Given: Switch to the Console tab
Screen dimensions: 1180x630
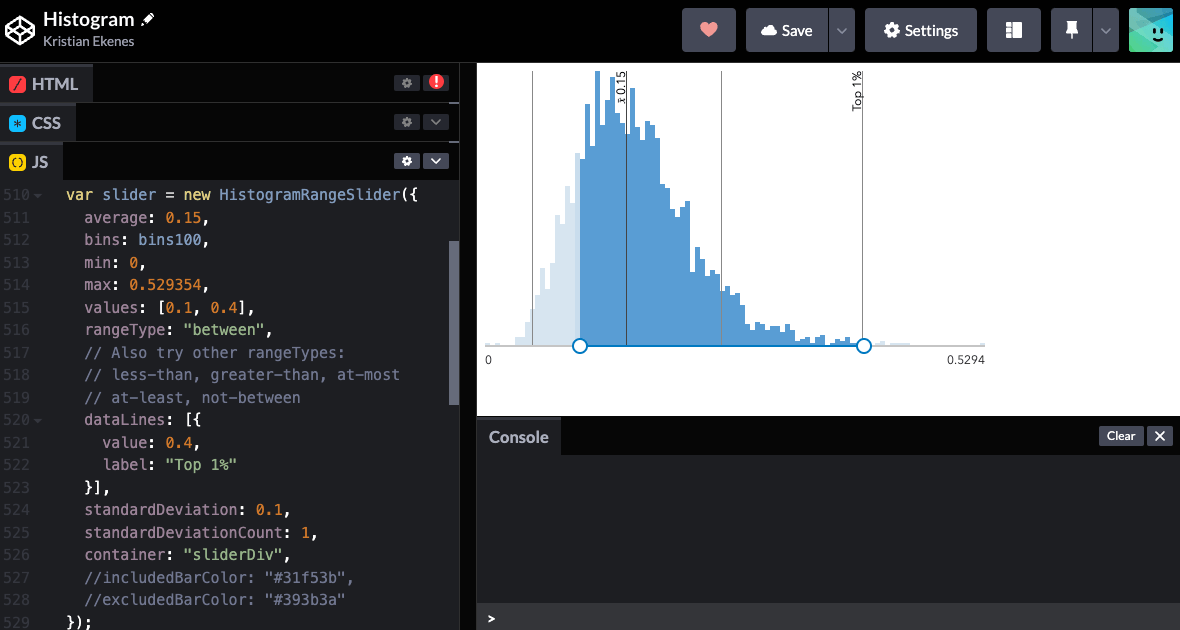Looking at the screenshot, I should (x=518, y=437).
